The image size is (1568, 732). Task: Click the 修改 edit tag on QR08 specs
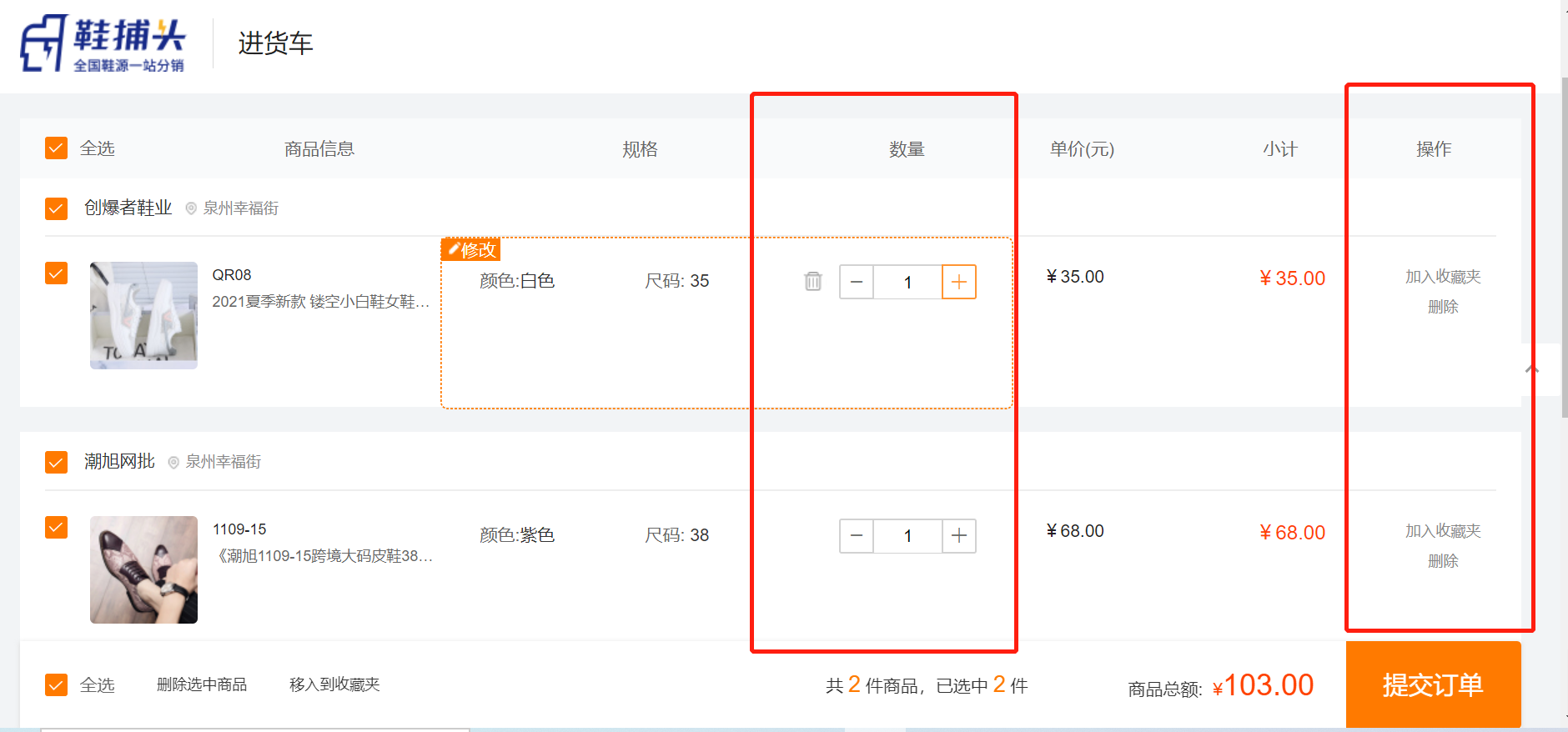pyautogui.click(x=471, y=249)
